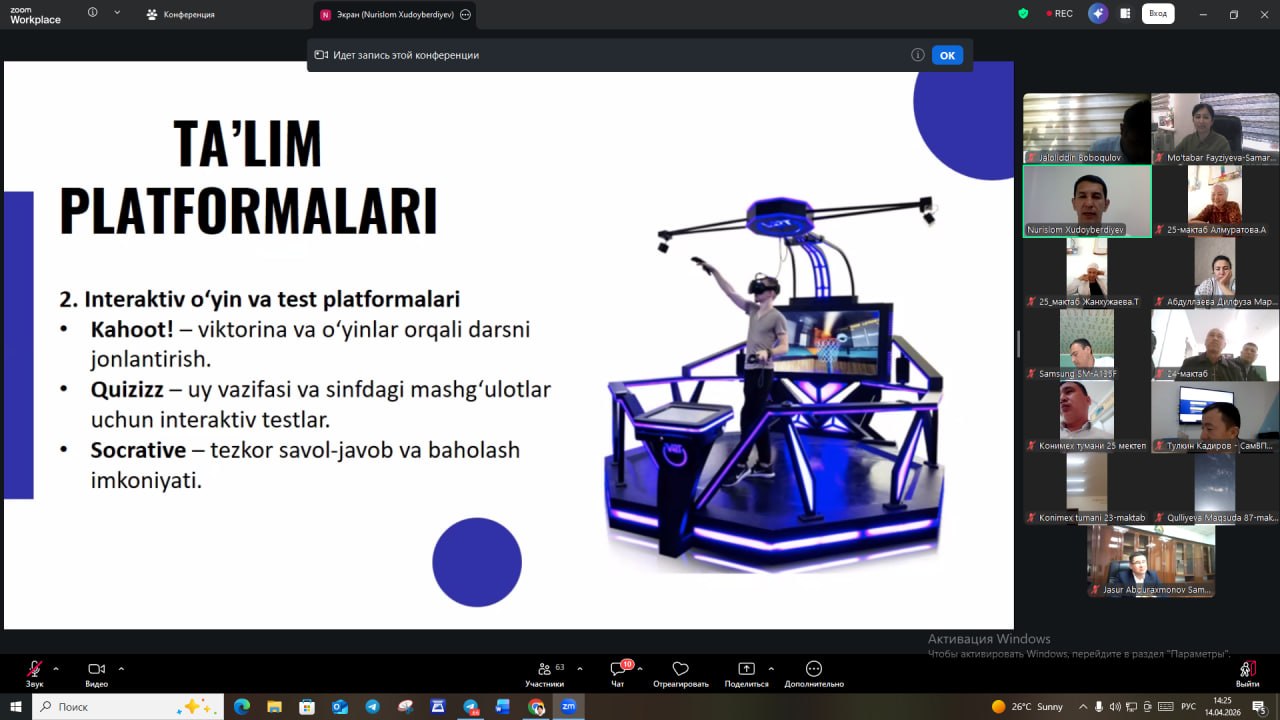This screenshot has height=720, width=1280.
Task: Expand audio options arrow beside Звук
Action: coord(56,668)
